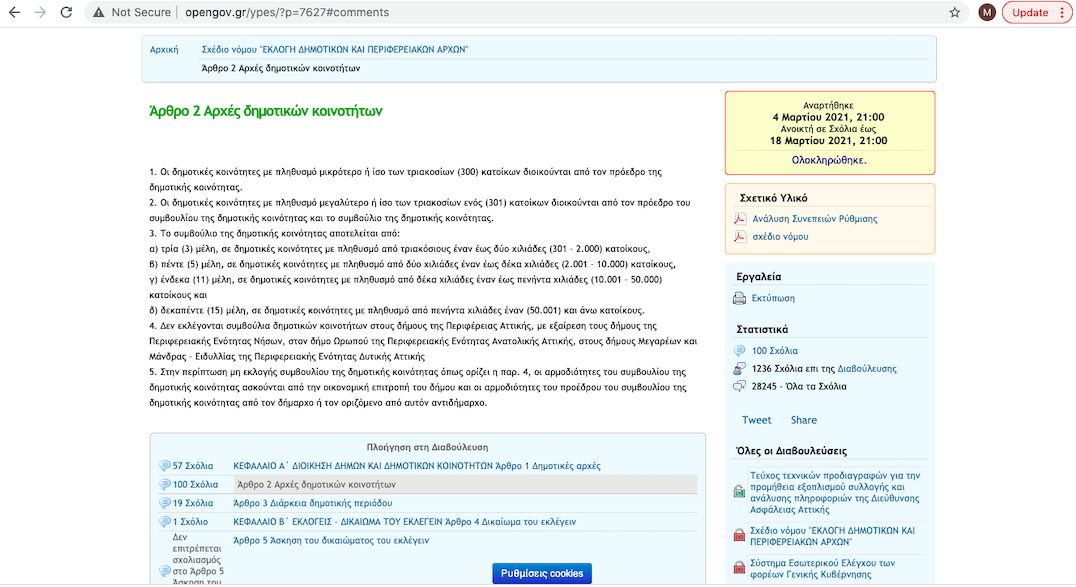Click the PDF icon beside Ανάλυση Συνεπειών Ρύθμισης
The height and width of the screenshot is (587, 1076).
740,218
